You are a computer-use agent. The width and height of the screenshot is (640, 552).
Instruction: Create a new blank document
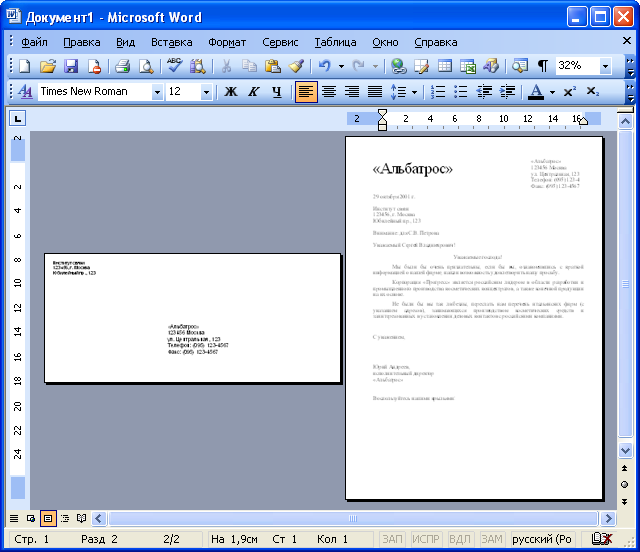pos(25,66)
